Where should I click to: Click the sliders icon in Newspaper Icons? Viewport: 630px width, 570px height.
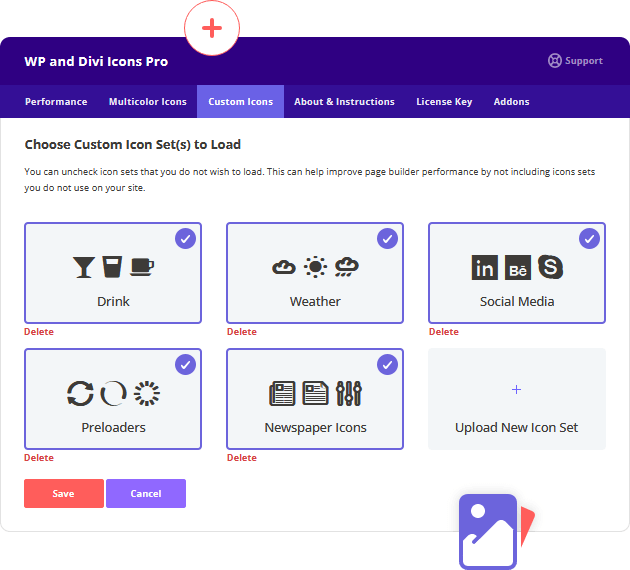(x=349, y=393)
